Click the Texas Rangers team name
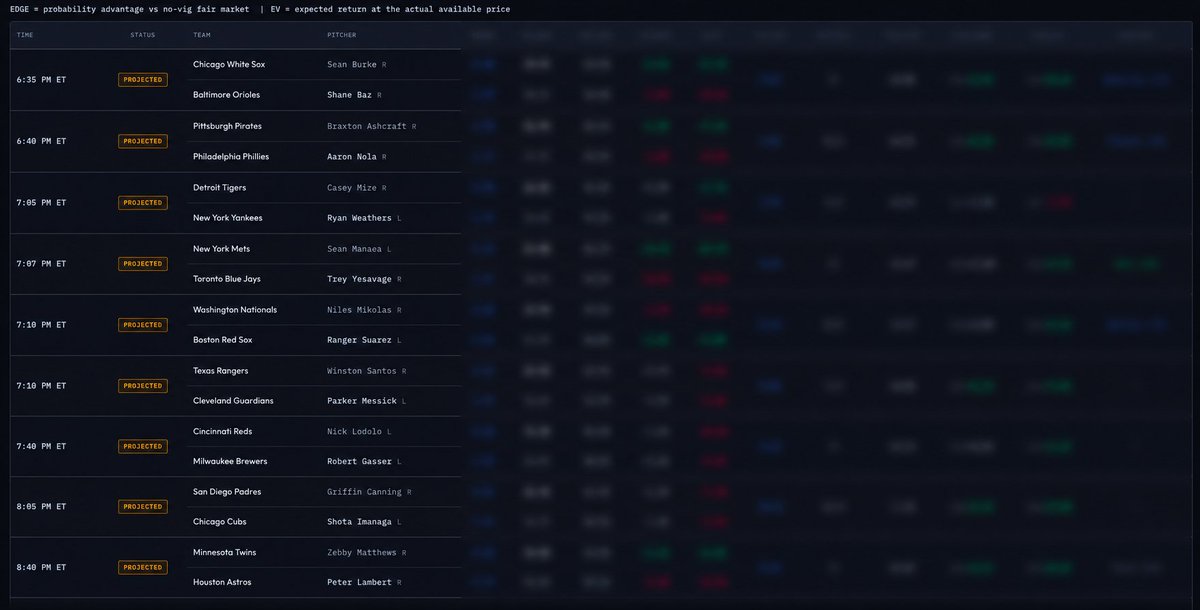The image size is (1200, 610). pos(221,371)
